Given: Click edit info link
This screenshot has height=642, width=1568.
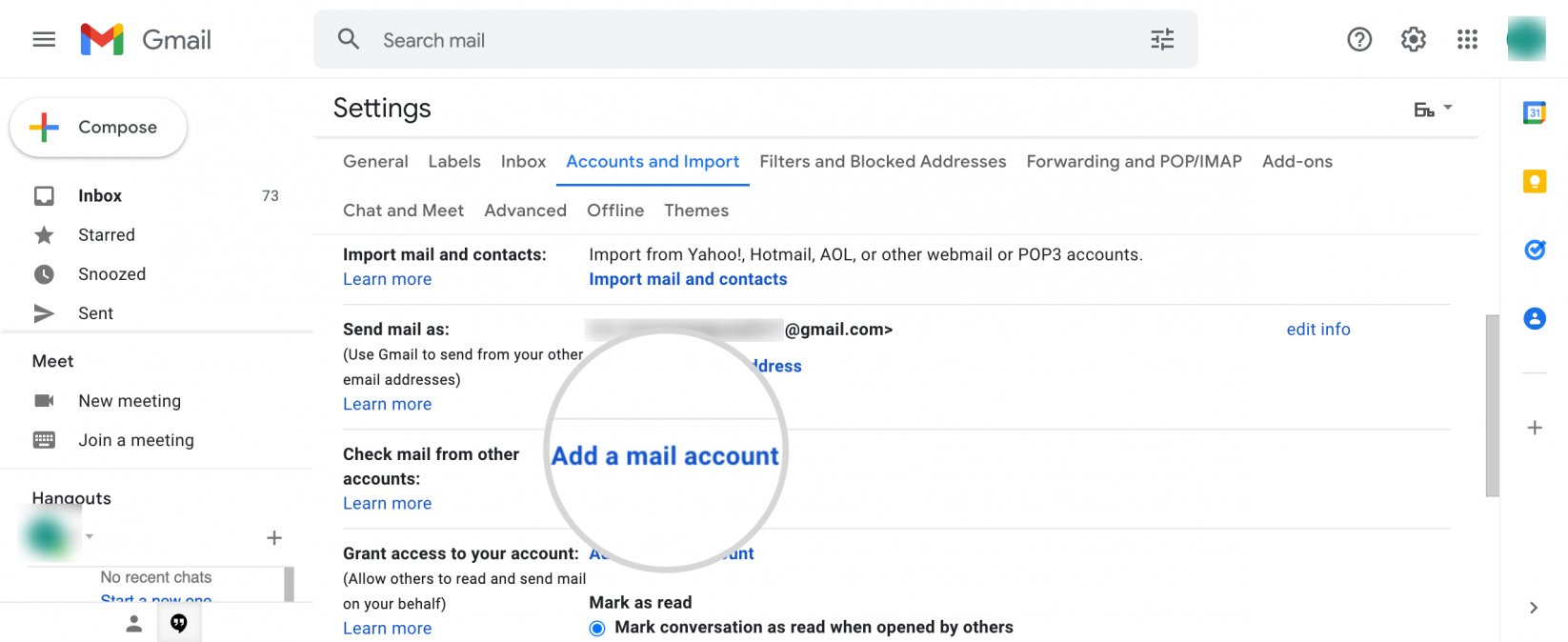Looking at the screenshot, I should click(x=1318, y=329).
